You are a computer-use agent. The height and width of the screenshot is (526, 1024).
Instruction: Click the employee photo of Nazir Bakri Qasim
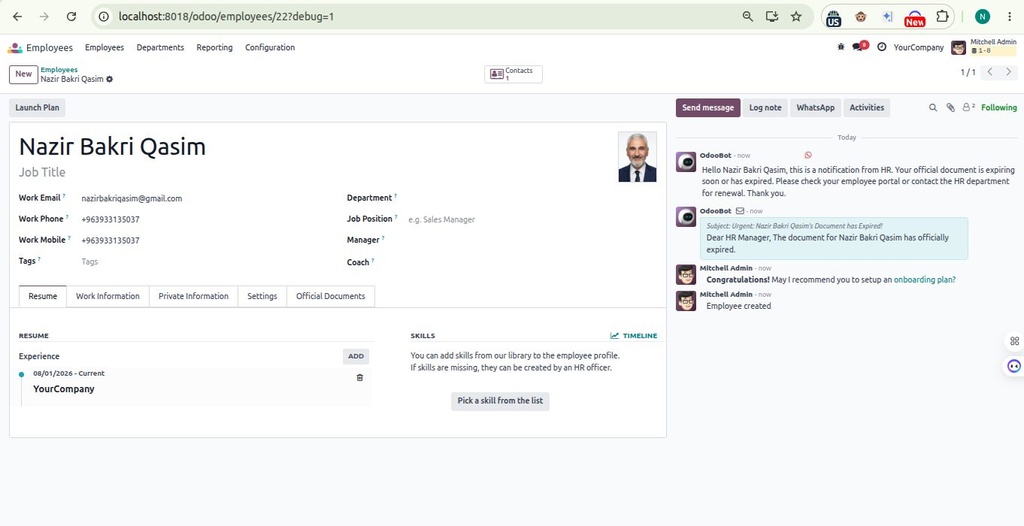click(x=637, y=157)
